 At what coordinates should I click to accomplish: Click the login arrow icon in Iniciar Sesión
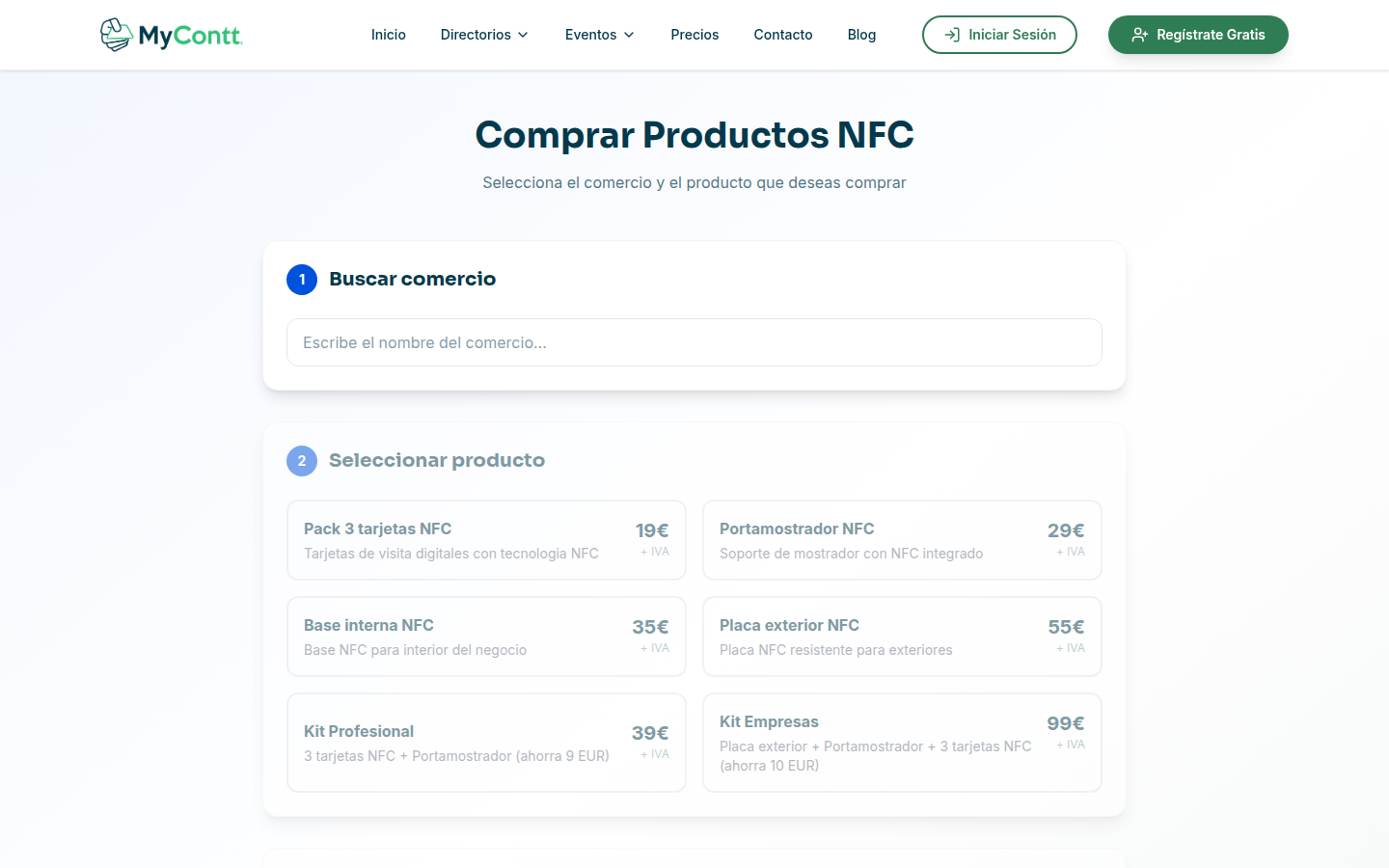click(x=952, y=35)
